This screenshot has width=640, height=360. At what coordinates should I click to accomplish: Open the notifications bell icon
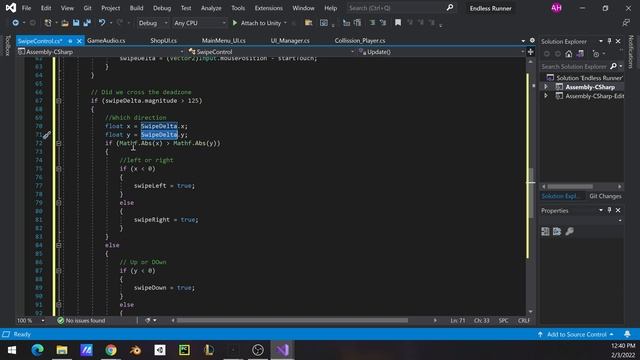click(x=627, y=334)
